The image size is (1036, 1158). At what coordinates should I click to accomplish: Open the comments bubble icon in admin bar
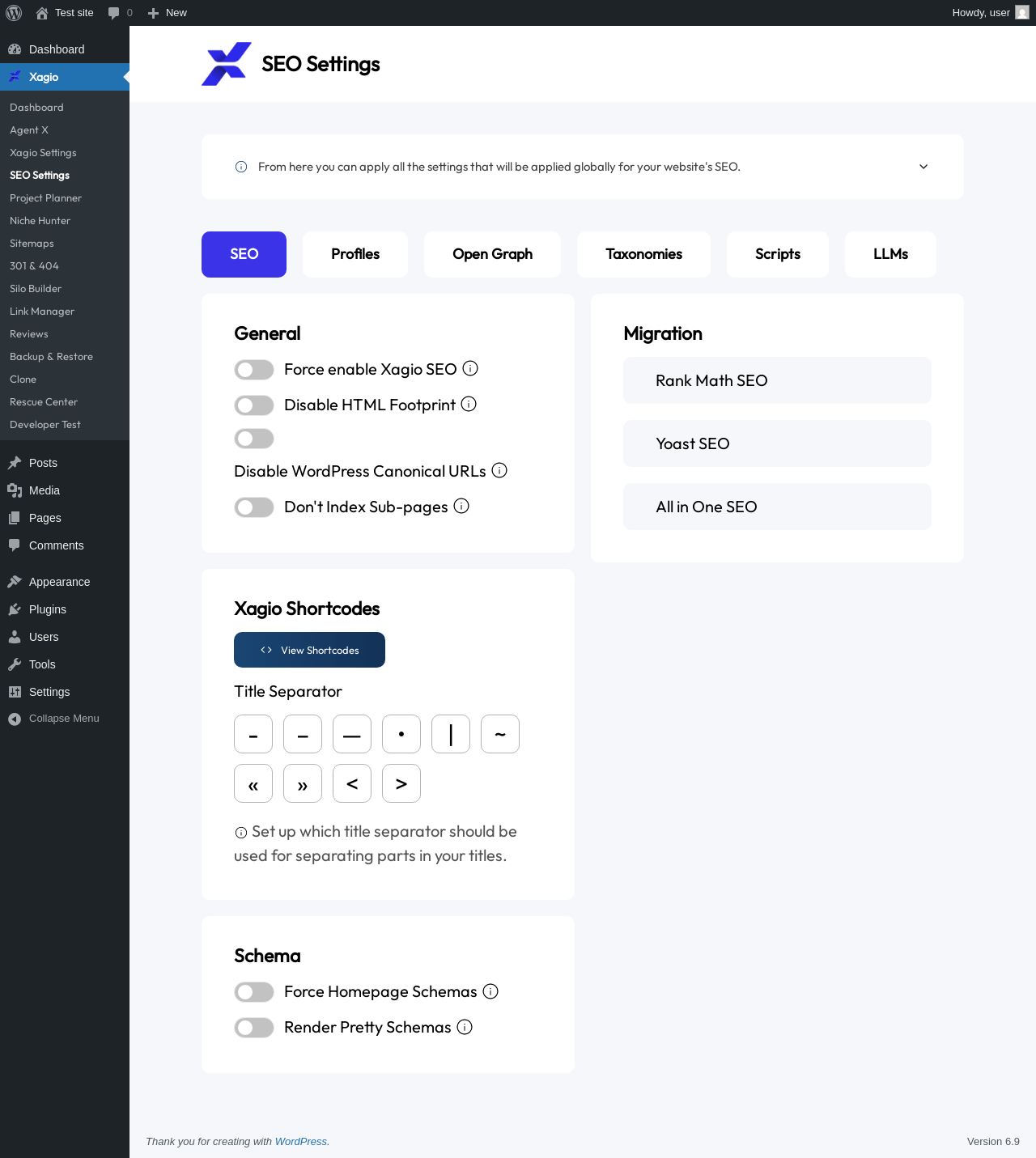coord(113,13)
